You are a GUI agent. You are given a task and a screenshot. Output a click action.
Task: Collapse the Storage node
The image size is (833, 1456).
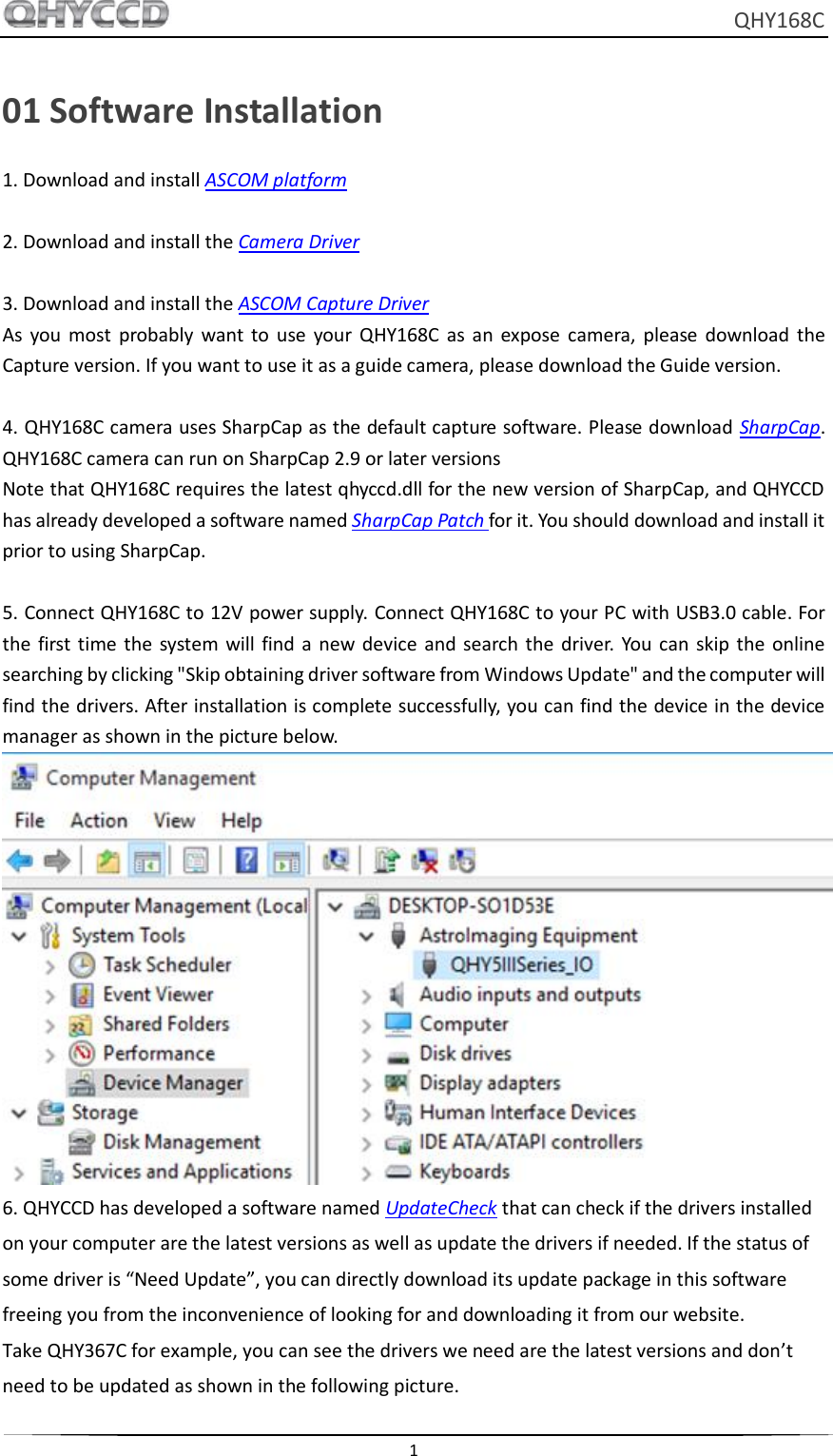pos(19,1113)
